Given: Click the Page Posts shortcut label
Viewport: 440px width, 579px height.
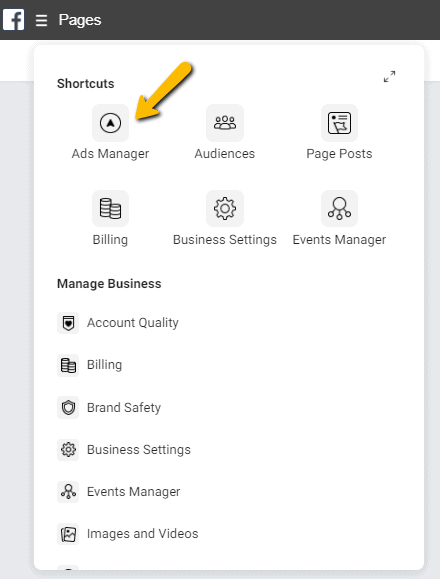Looking at the screenshot, I should (339, 154).
